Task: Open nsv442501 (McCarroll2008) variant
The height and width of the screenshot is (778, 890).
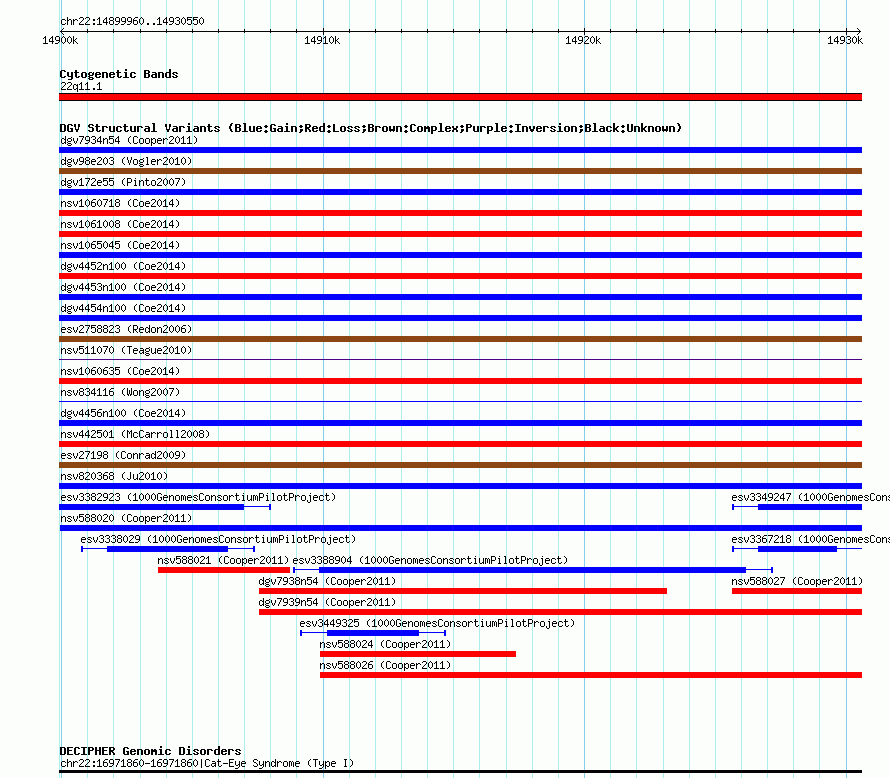Action: [x=135, y=435]
